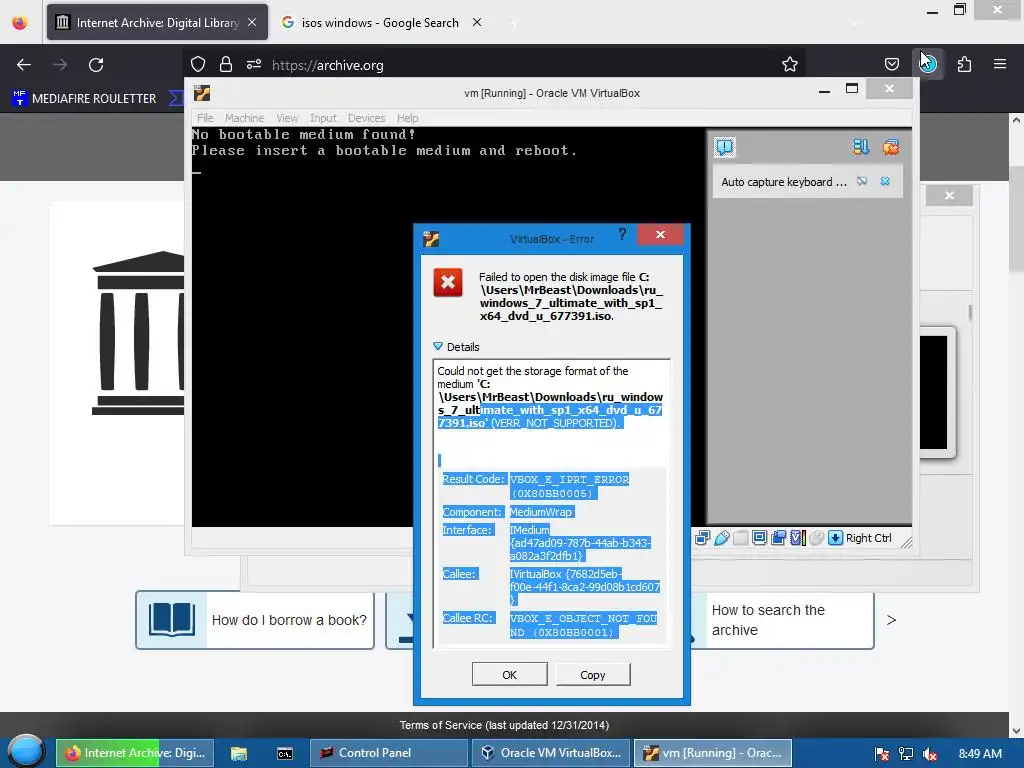Click the Windows Start orb
The height and width of the screenshot is (768, 1024).
[25, 752]
